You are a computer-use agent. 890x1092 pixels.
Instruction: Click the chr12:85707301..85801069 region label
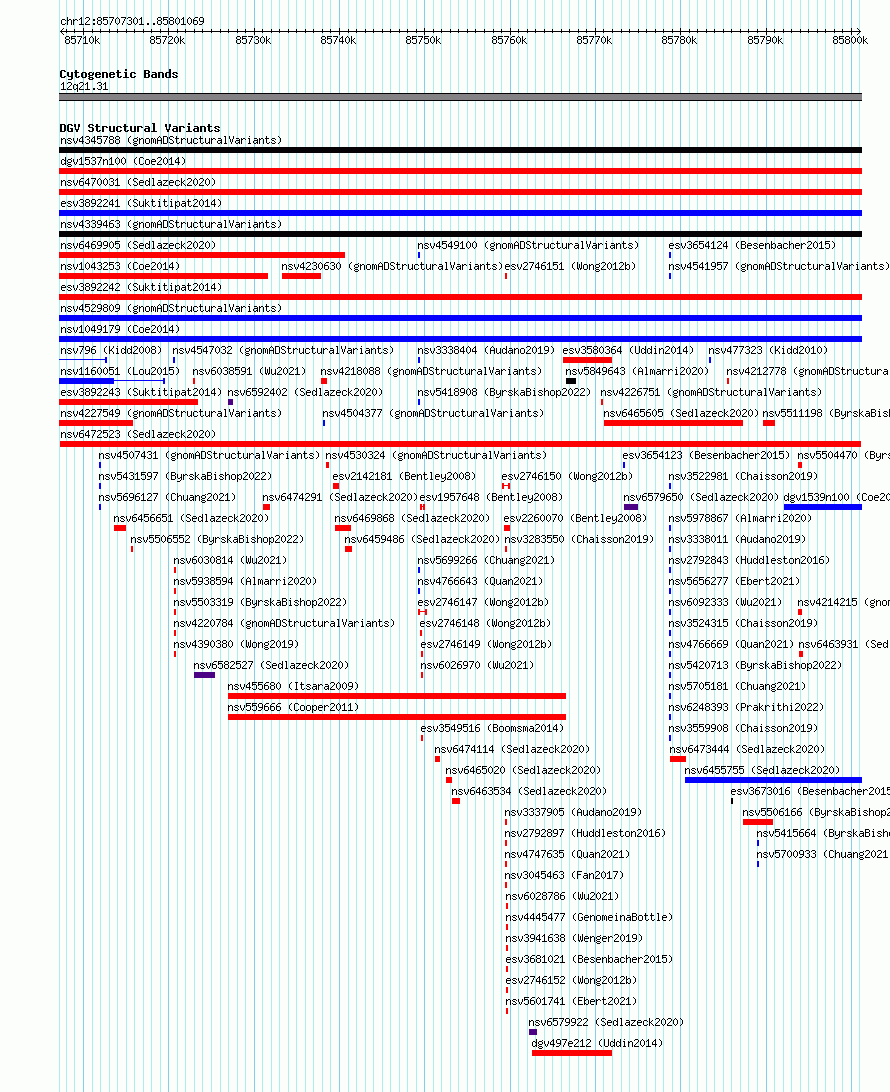pyautogui.click(x=132, y=21)
